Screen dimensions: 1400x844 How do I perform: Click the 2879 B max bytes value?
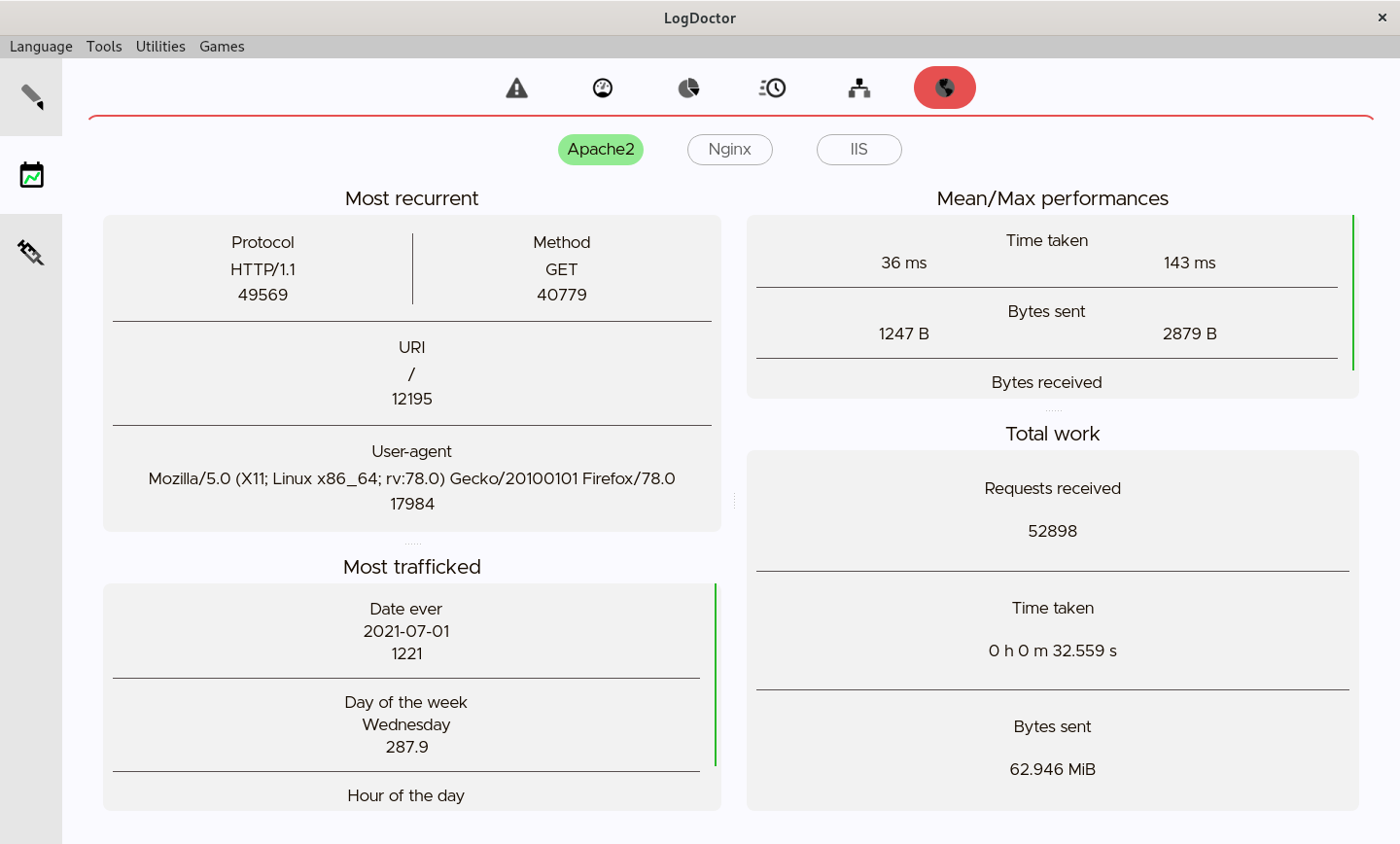[x=1190, y=334]
